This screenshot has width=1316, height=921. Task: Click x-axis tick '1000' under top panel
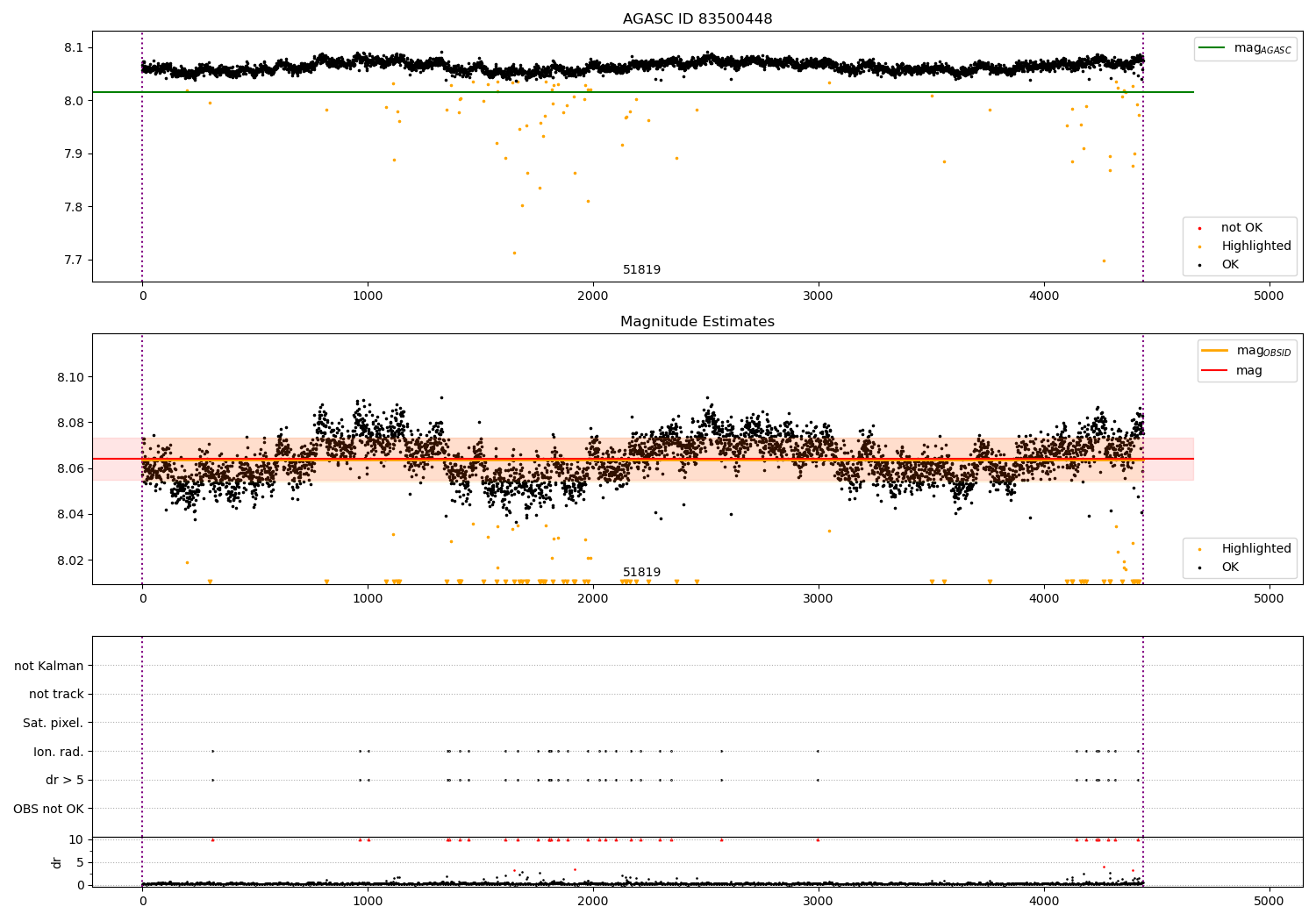tap(368, 296)
